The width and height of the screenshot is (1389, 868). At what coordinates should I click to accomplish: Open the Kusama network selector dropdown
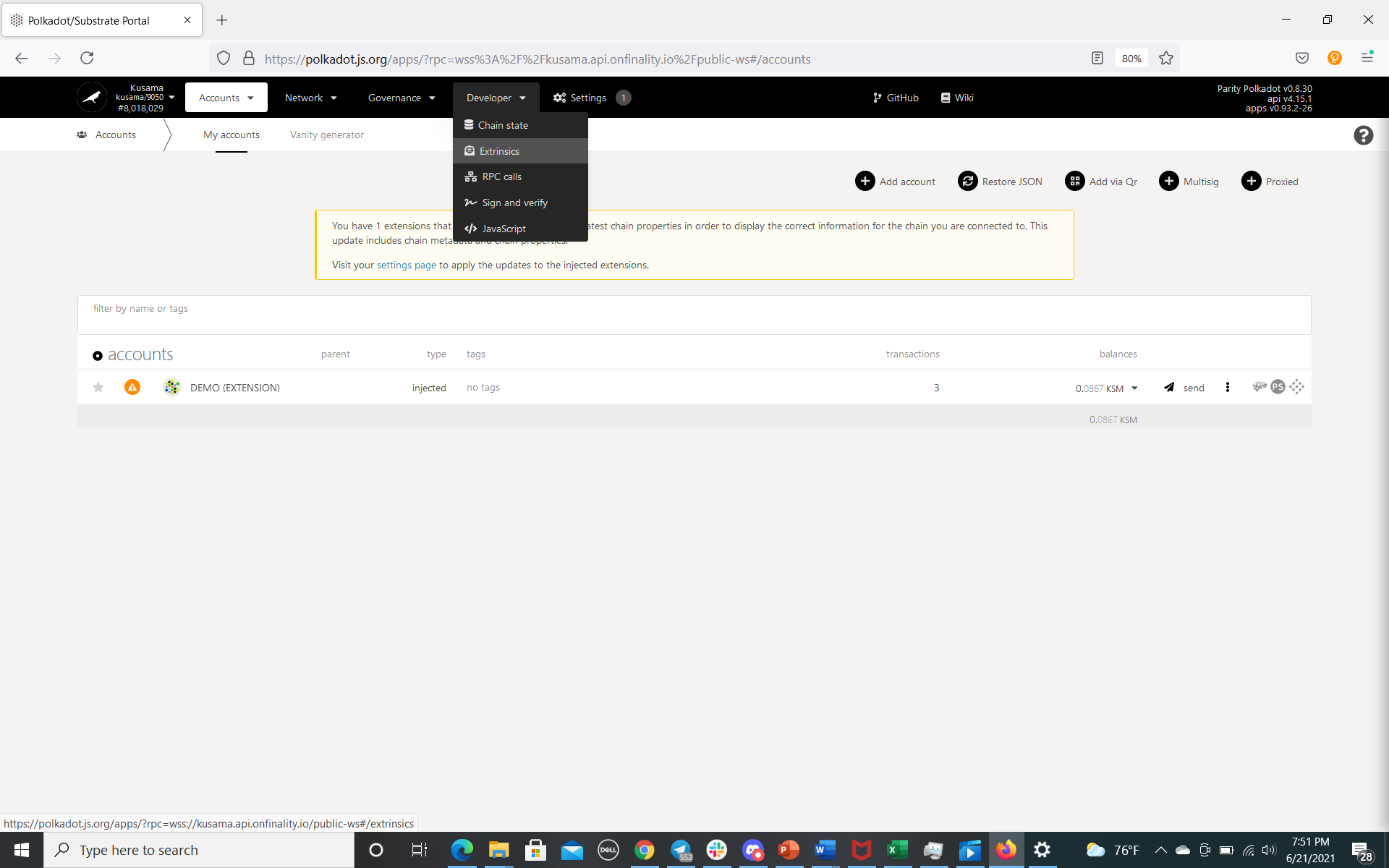[x=171, y=98]
